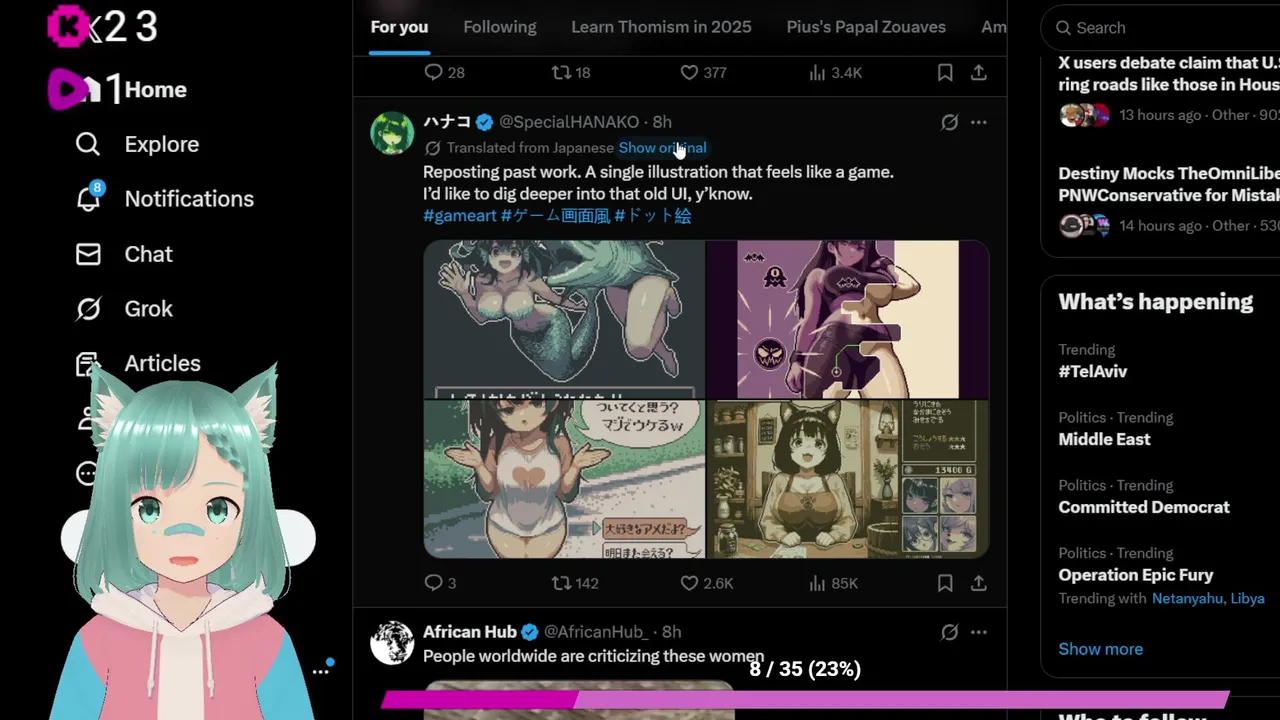
Task: Click Show more under What's happening
Action: [x=1100, y=649]
